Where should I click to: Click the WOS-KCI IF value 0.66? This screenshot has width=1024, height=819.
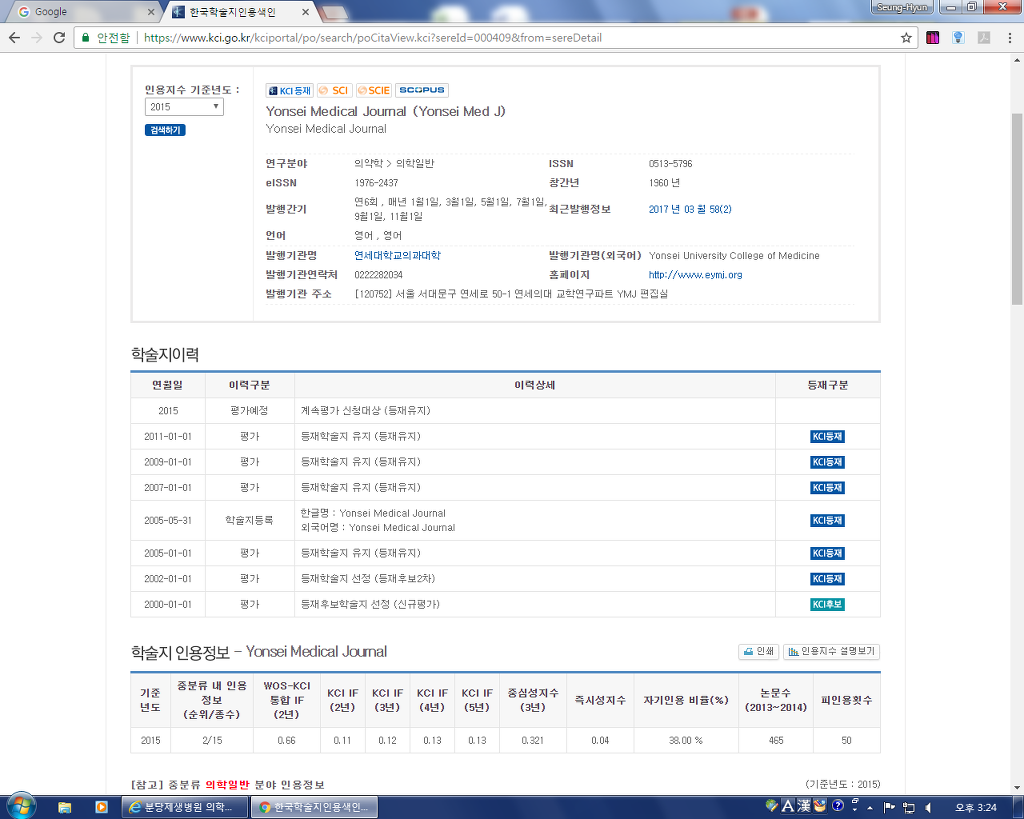click(286, 741)
